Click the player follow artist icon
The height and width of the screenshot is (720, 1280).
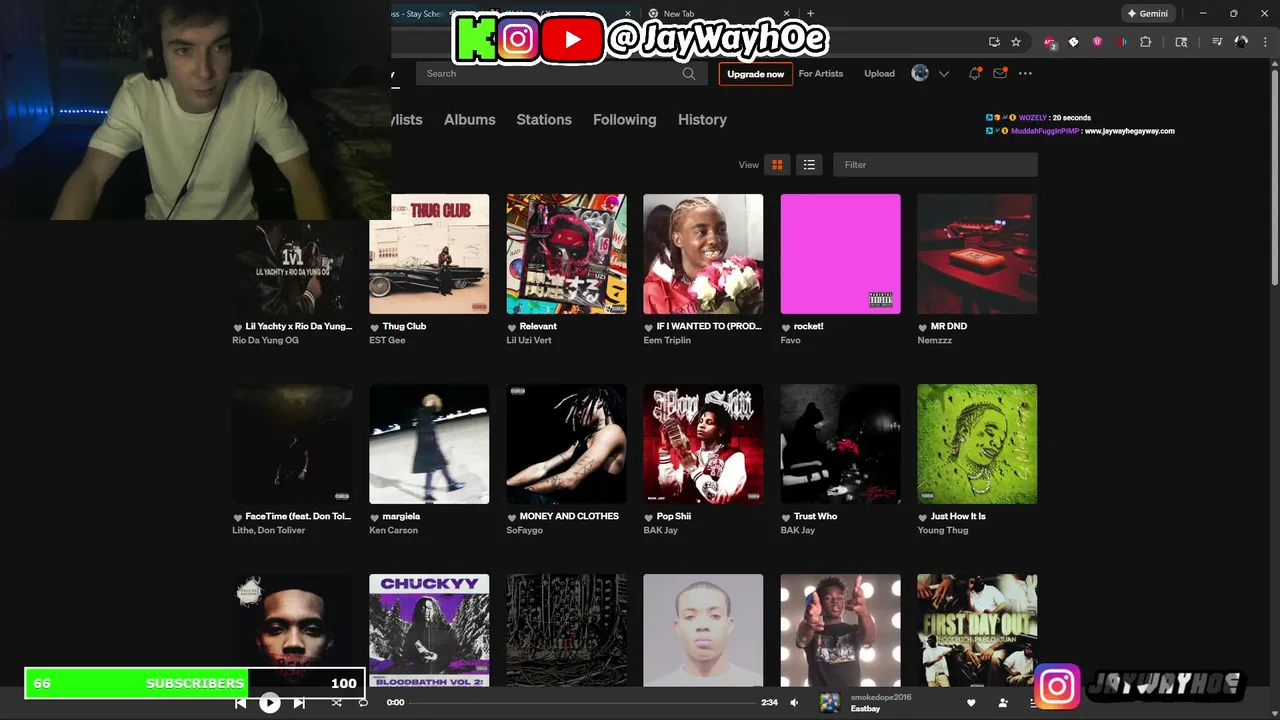click(1003, 703)
